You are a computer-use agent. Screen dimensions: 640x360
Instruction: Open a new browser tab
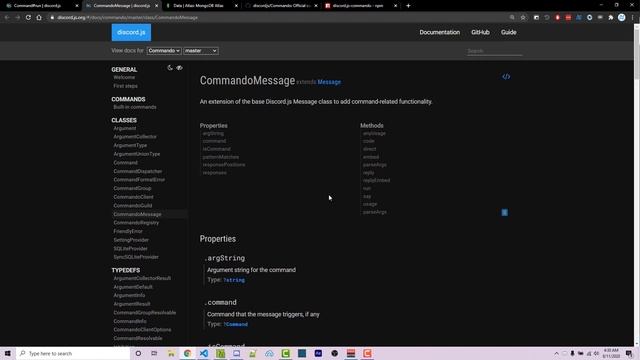pos(408,6)
